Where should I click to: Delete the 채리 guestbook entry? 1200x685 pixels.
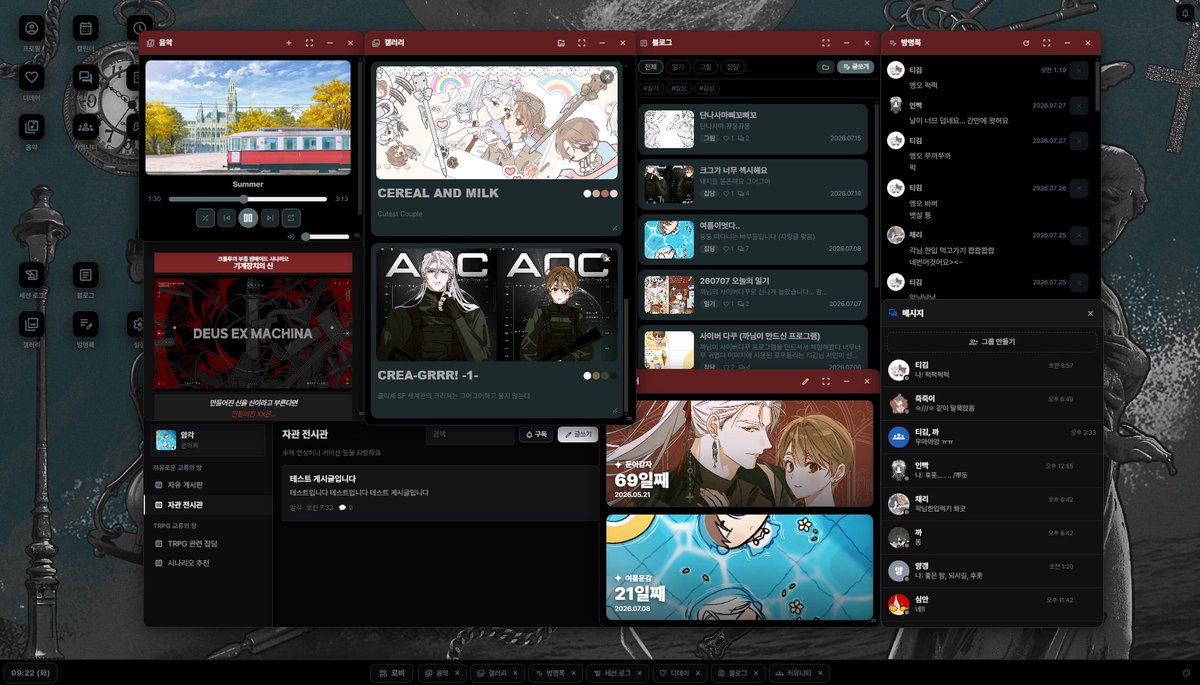pyautogui.click(x=1079, y=237)
